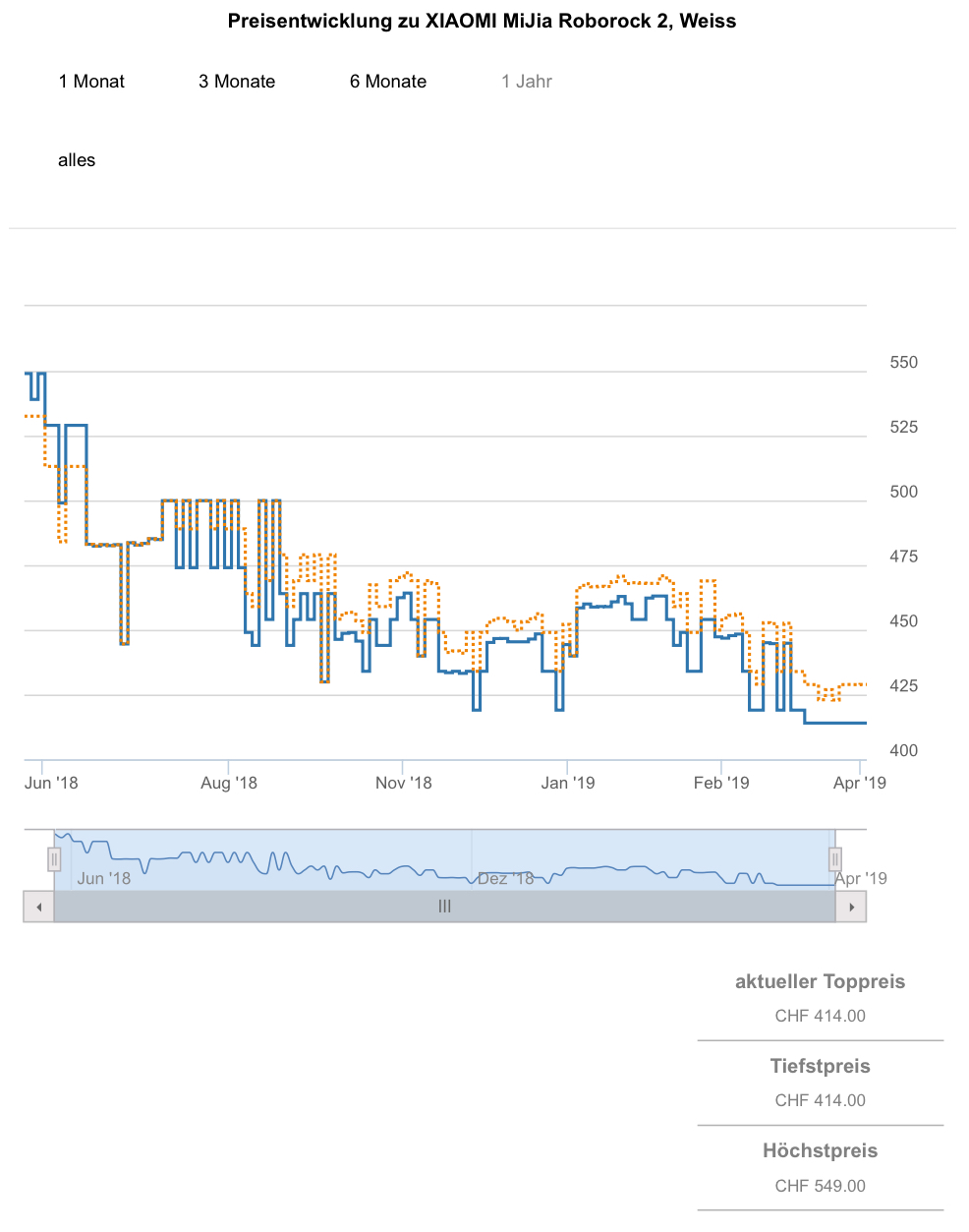
Task: Click the scrollbar left arrow button
Action: (x=38, y=907)
